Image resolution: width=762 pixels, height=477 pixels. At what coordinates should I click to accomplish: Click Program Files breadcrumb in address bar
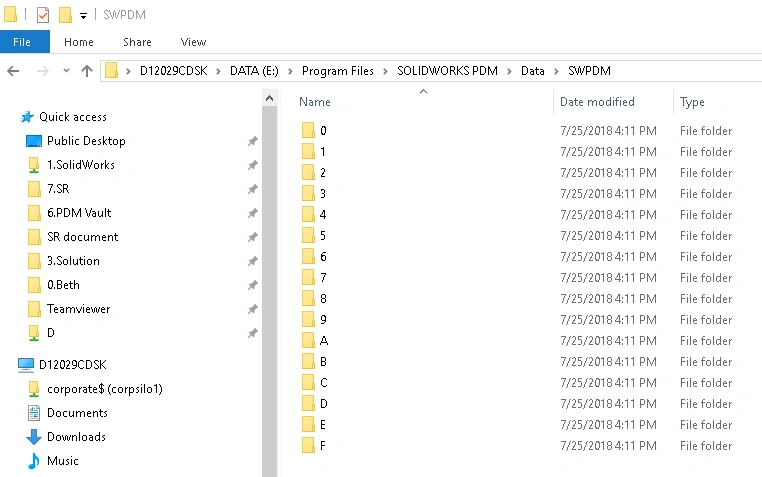click(x=338, y=71)
